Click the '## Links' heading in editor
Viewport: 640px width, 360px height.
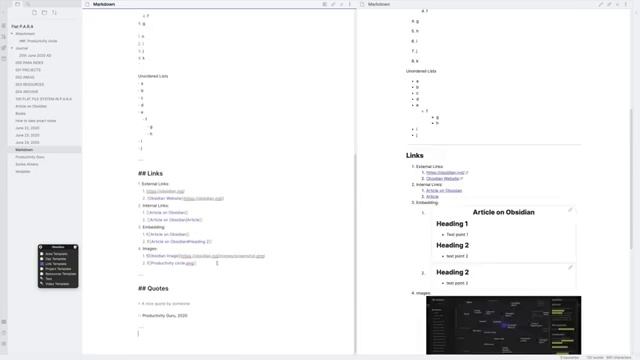point(150,173)
